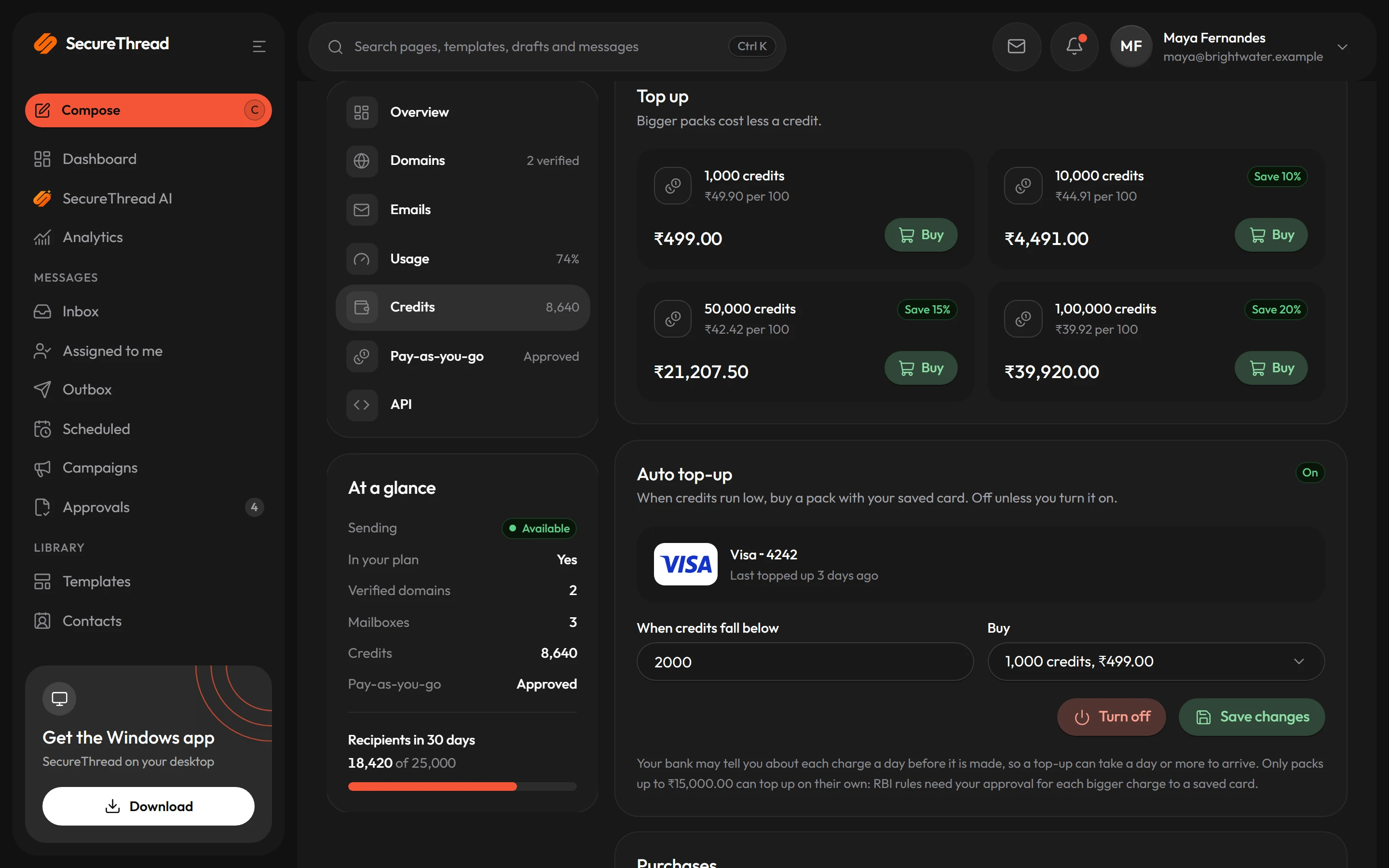Collapse the sidebar with the menu icon
The image size is (1389, 868).
click(x=259, y=46)
